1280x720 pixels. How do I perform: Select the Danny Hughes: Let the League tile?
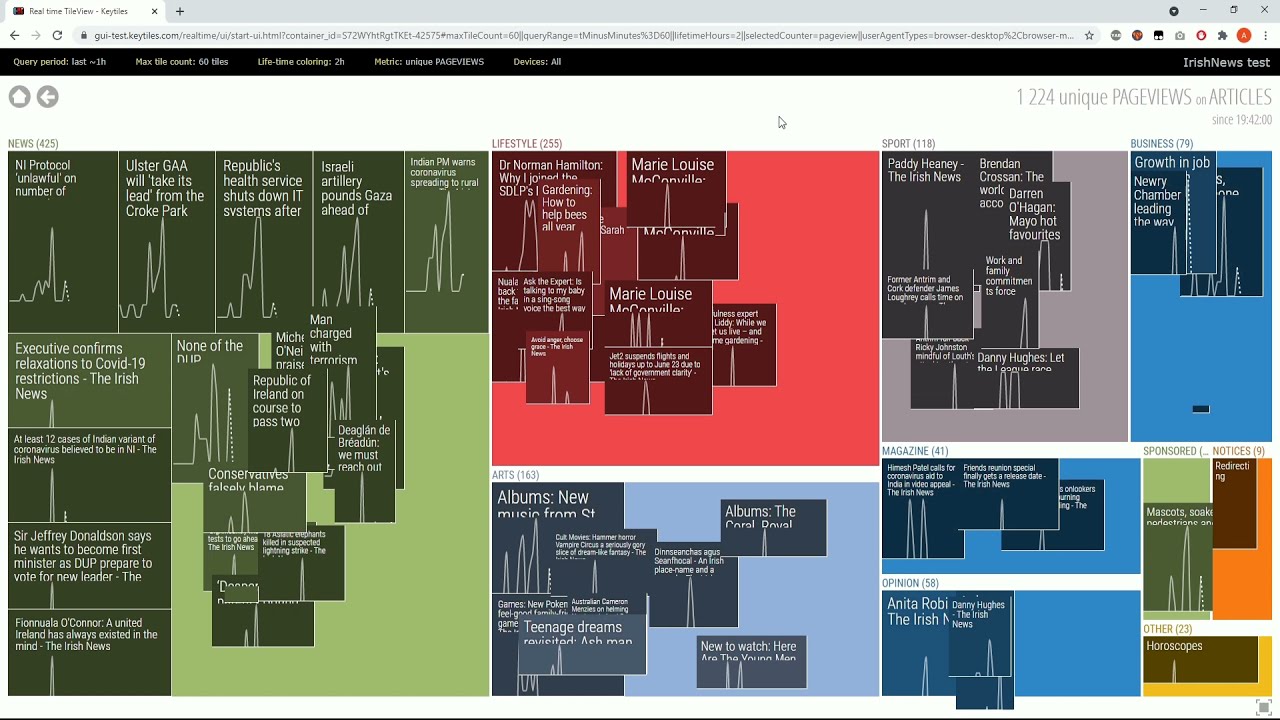1027,378
